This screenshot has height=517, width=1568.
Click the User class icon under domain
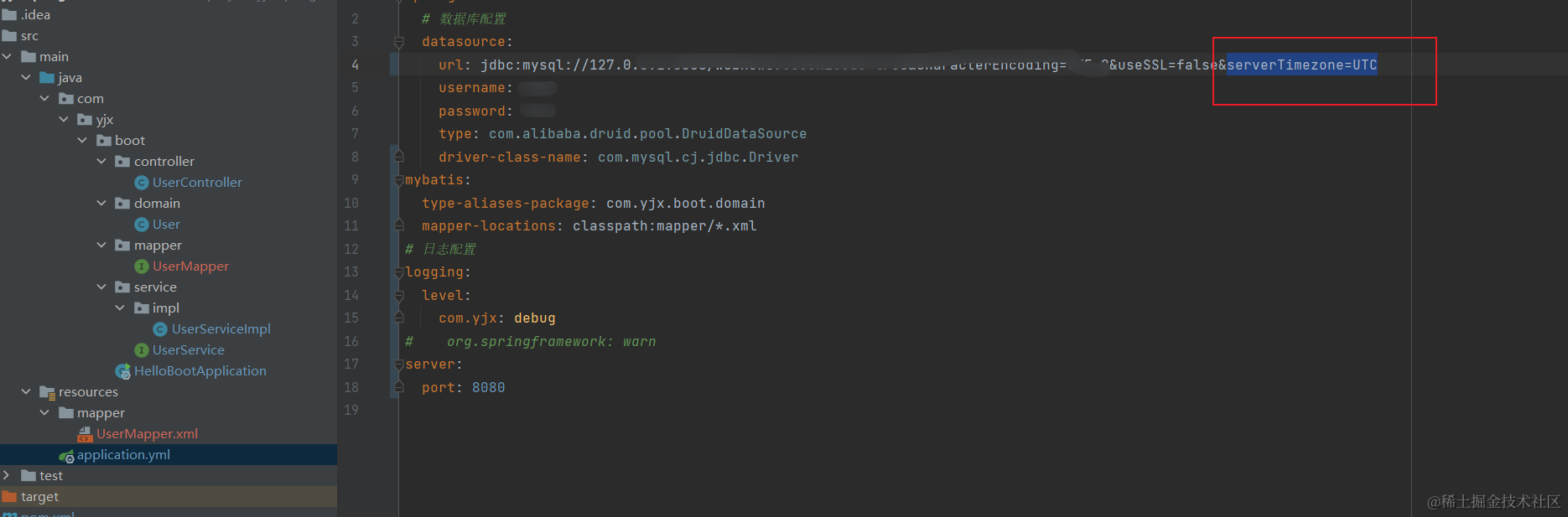[x=142, y=225]
